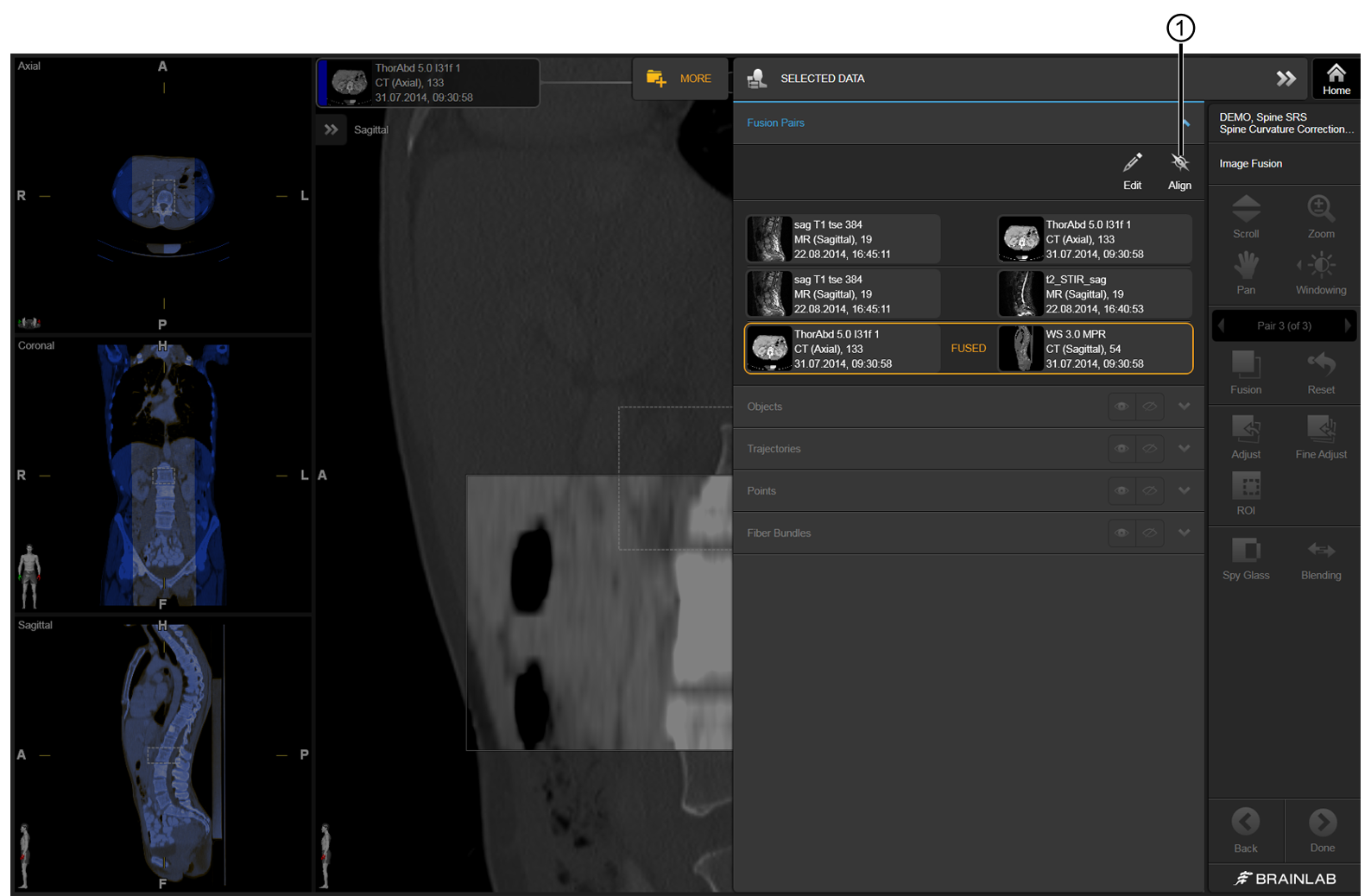This screenshot has width=1371, height=896.
Task: Enable the Spy Glass view
Action: pyautogui.click(x=1246, y=558)
